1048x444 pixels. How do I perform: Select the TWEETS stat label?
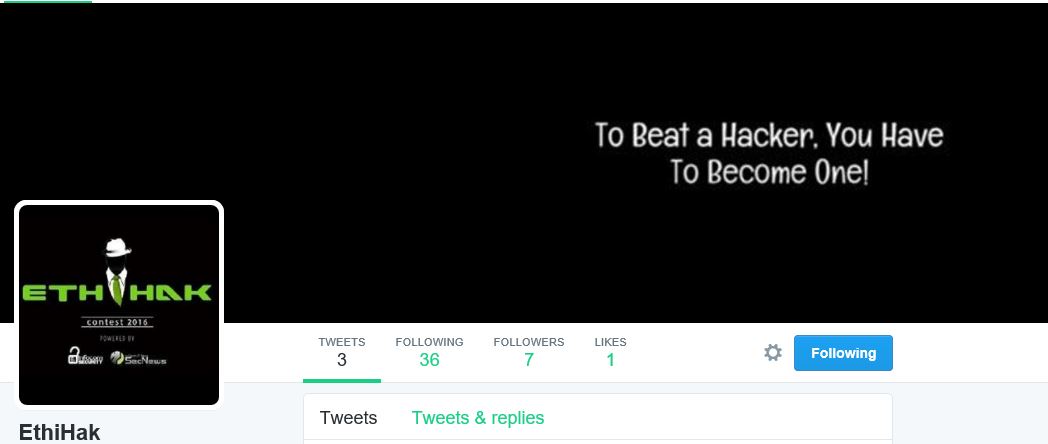point(342,342)
